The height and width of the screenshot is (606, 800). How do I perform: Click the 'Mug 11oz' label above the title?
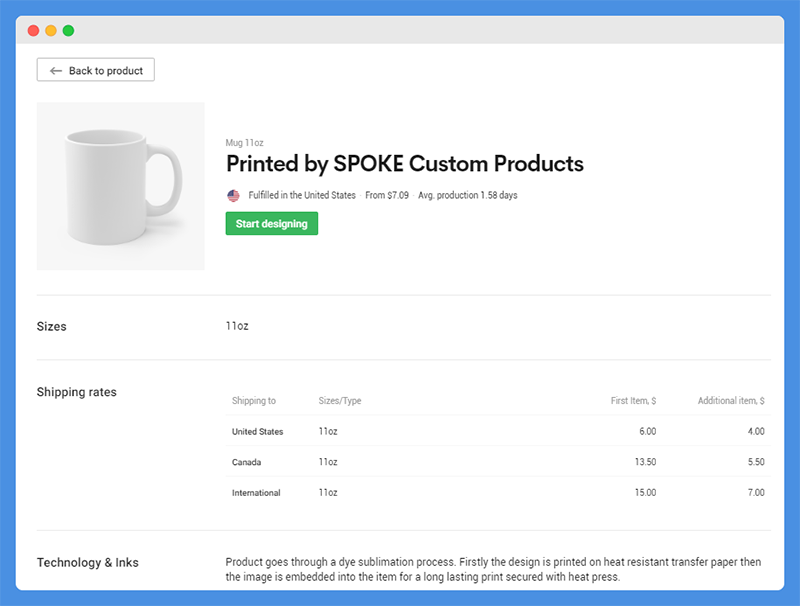click(244, 143)
